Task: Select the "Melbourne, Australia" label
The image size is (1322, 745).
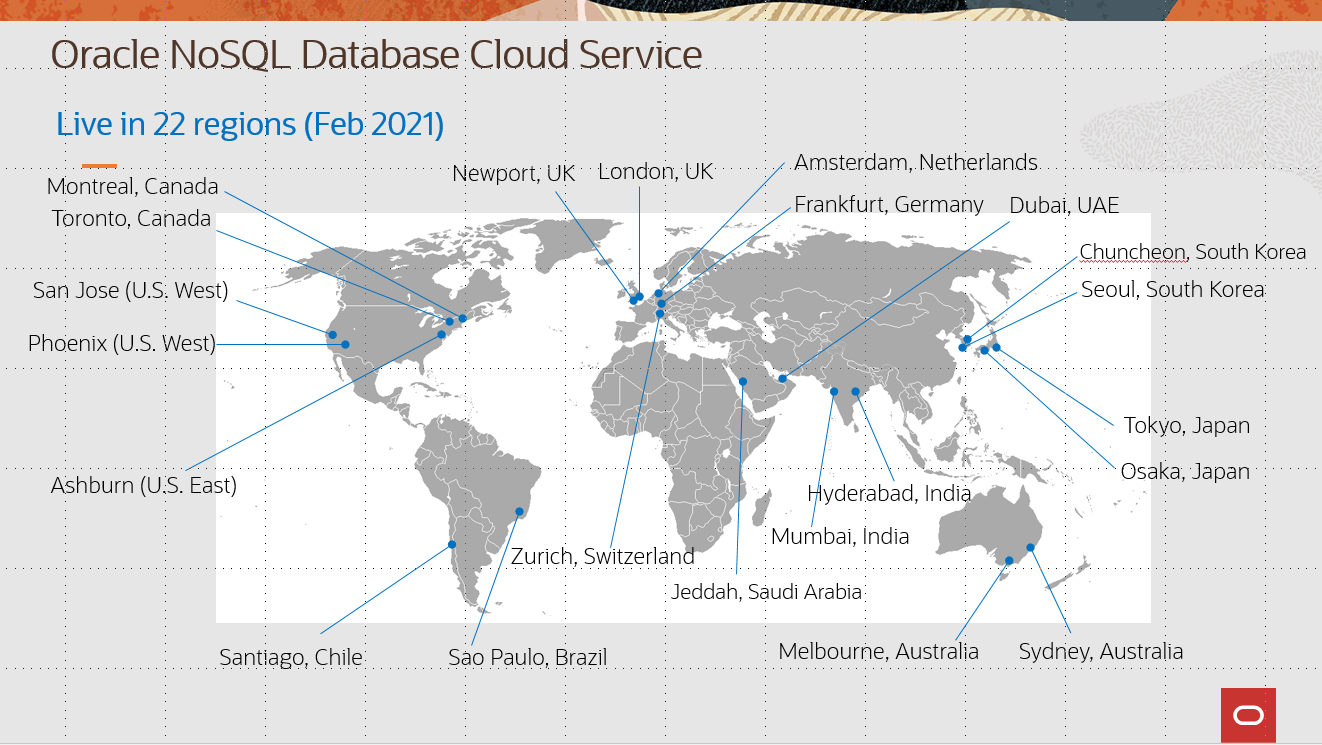Action: (x=879, y=652)
